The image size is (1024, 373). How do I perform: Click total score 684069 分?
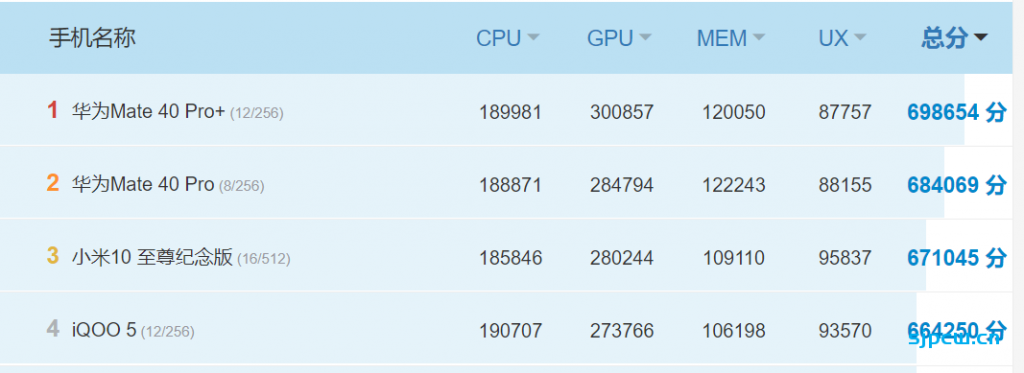pos(957,186)
